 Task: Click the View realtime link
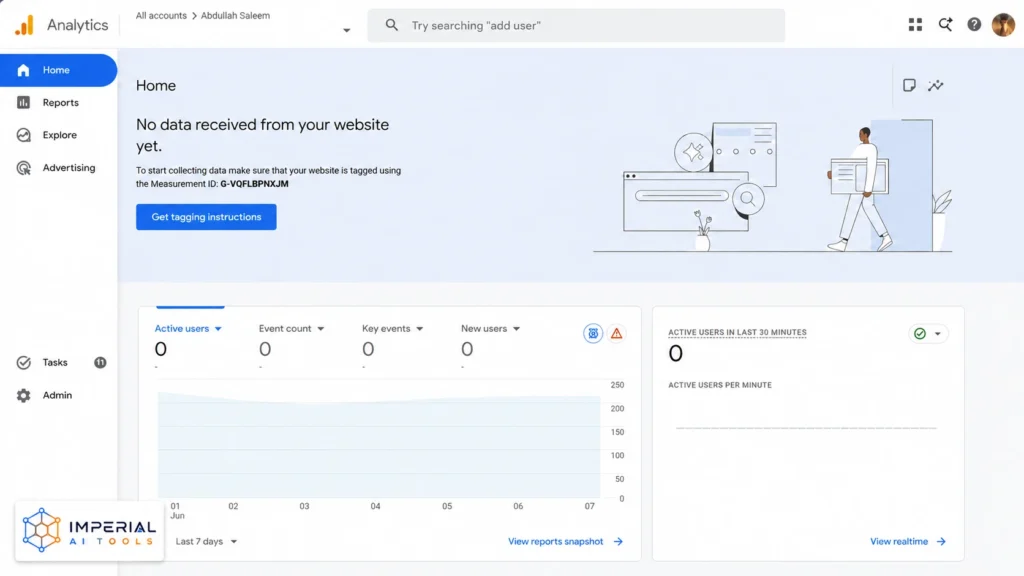[899, 541]
